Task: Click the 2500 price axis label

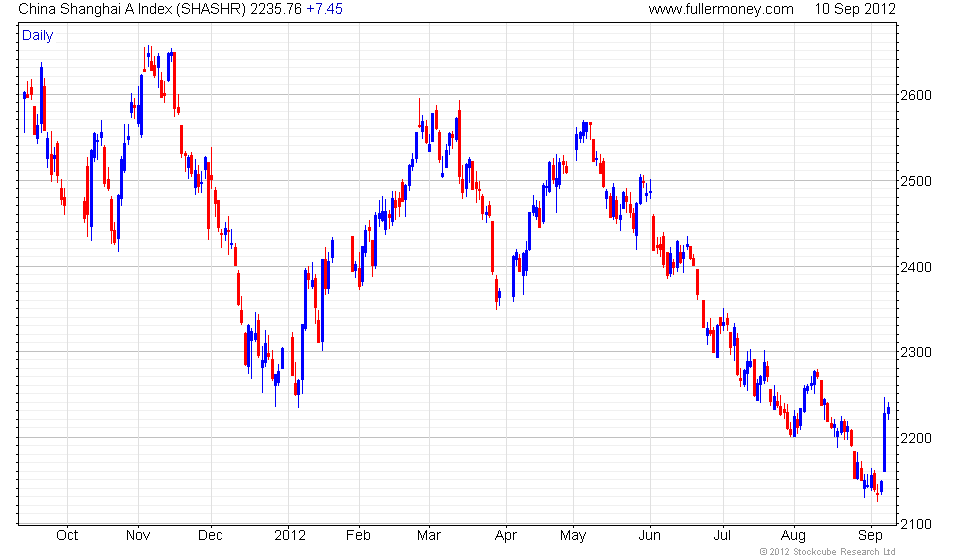Action: coord(916,181)
